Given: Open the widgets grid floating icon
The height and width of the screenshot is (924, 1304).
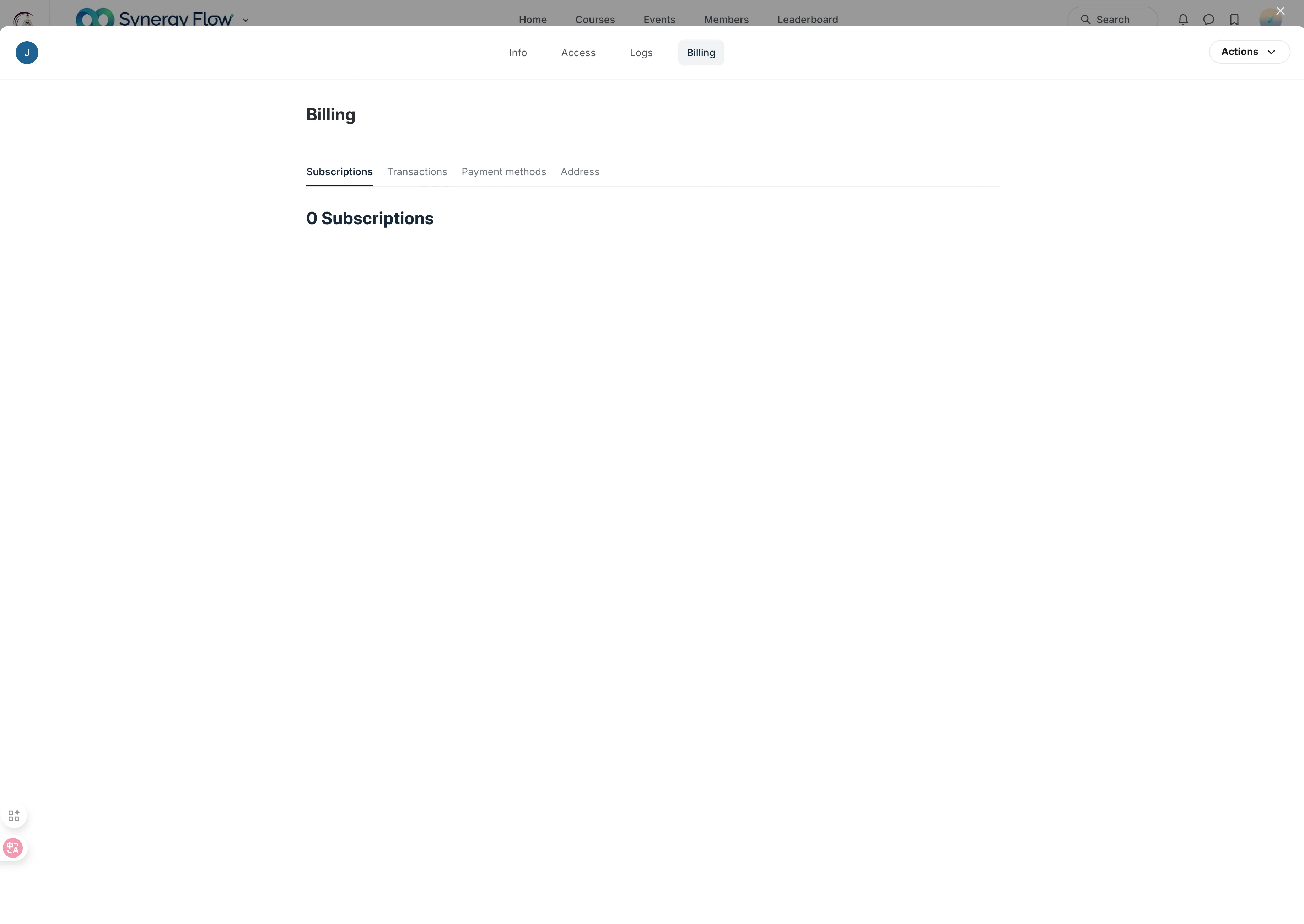Looking at the screenshot, I should tap(14, 815).
